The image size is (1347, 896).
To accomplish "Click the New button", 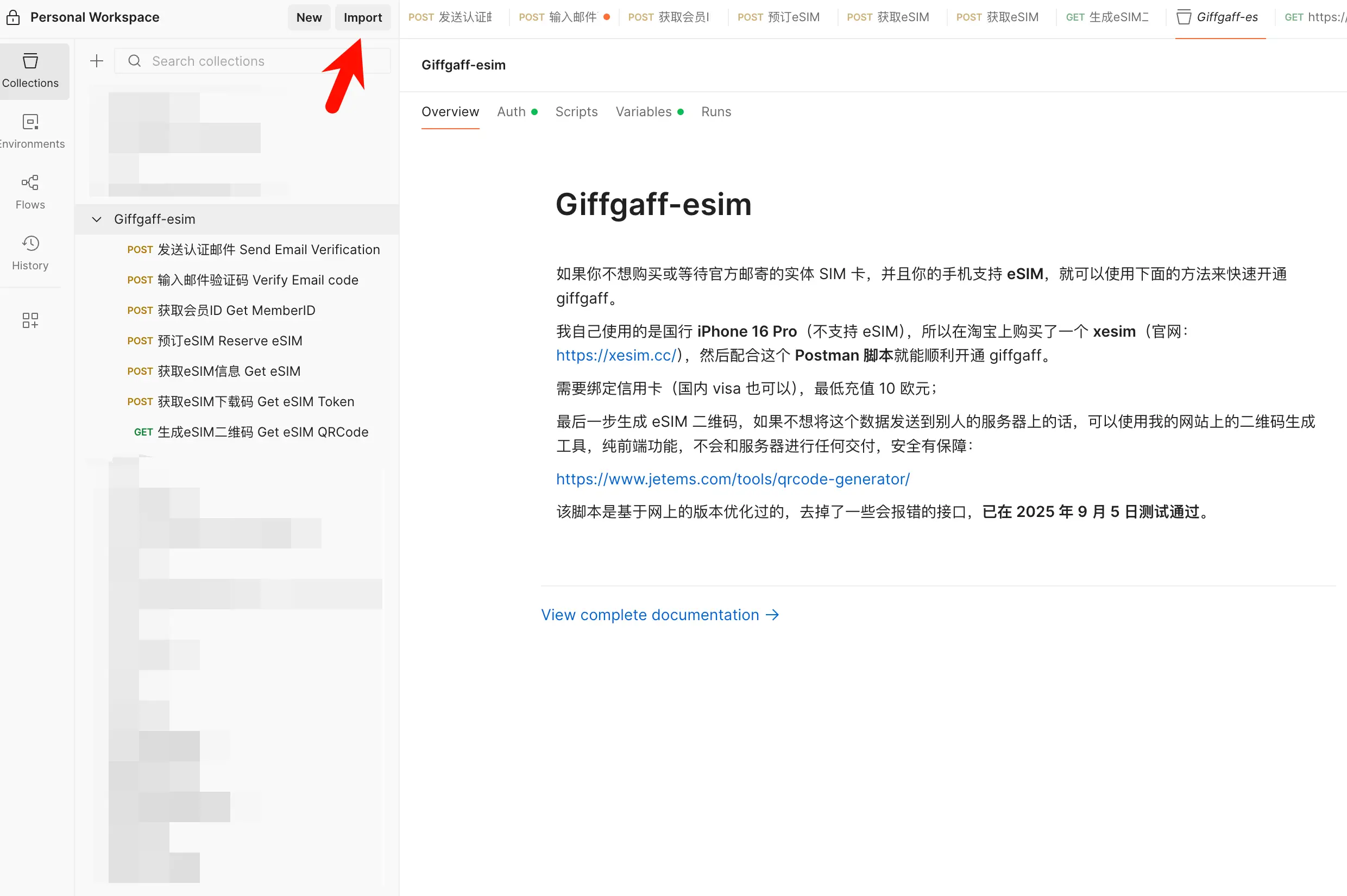I will pyautogui.click(x=309, y=17).
